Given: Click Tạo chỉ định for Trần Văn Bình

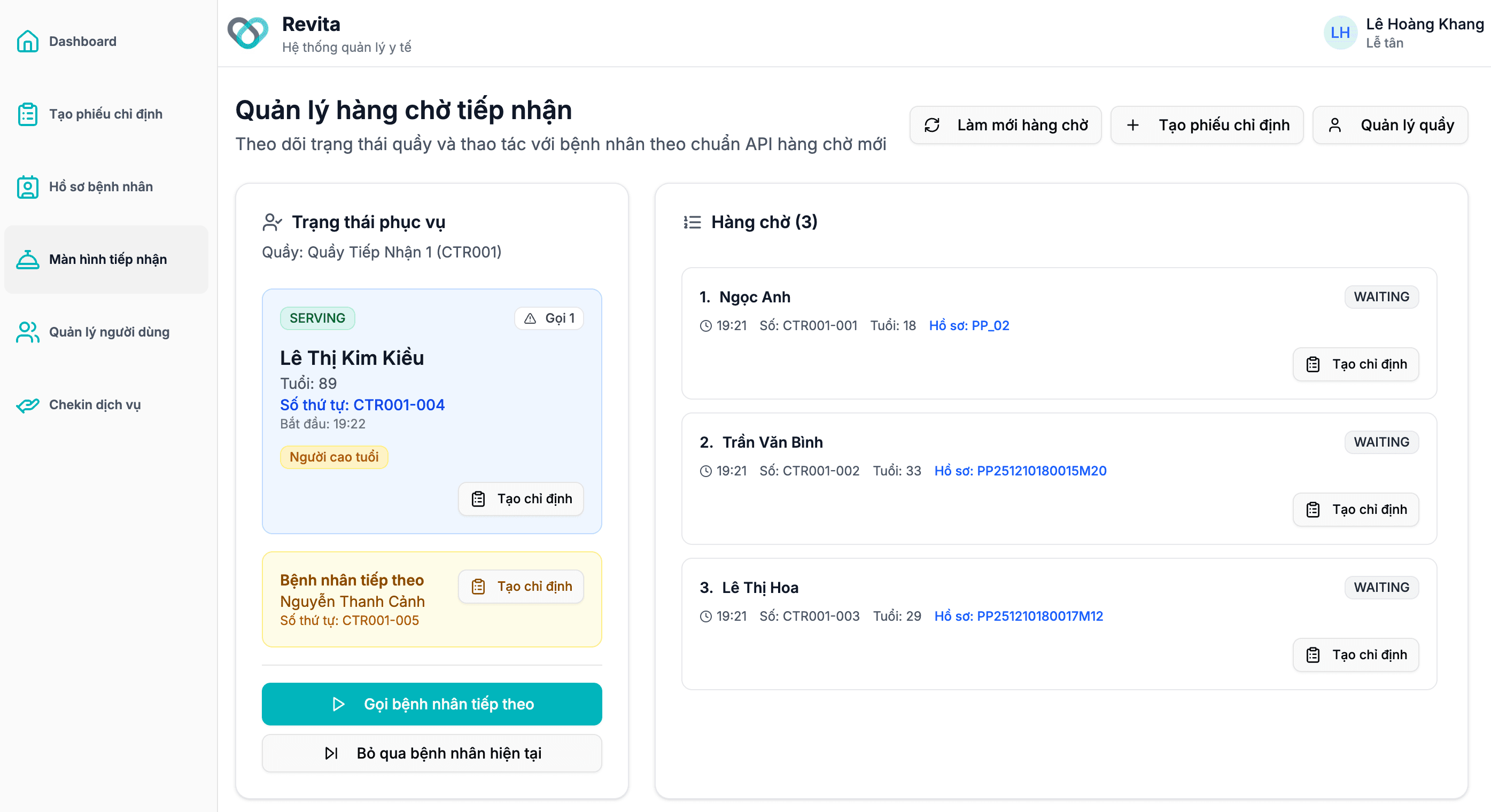Looking at the screenshot, I should click(x=1356, y=509).
